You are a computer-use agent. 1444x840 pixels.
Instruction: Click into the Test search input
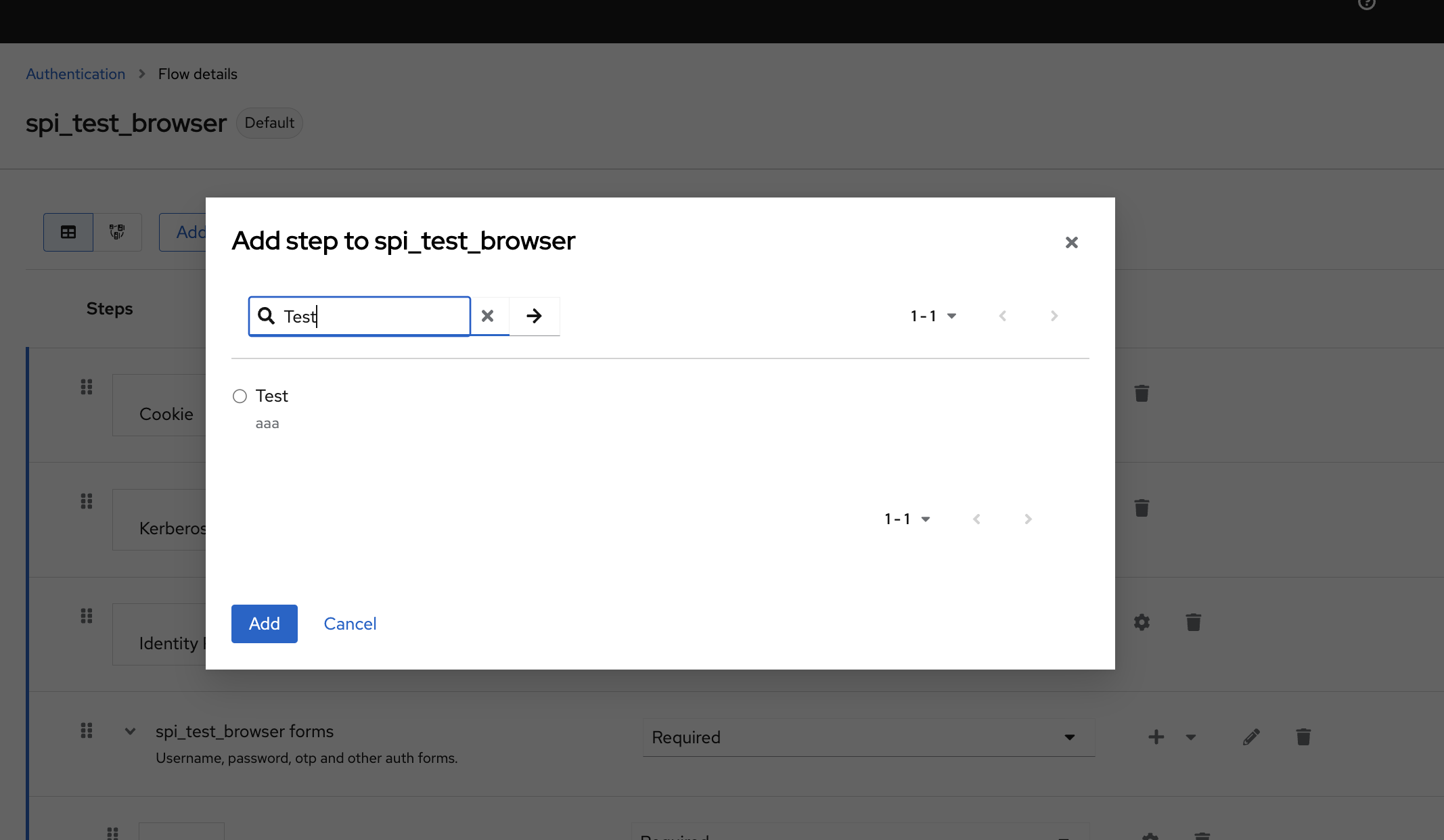(379, 316)
